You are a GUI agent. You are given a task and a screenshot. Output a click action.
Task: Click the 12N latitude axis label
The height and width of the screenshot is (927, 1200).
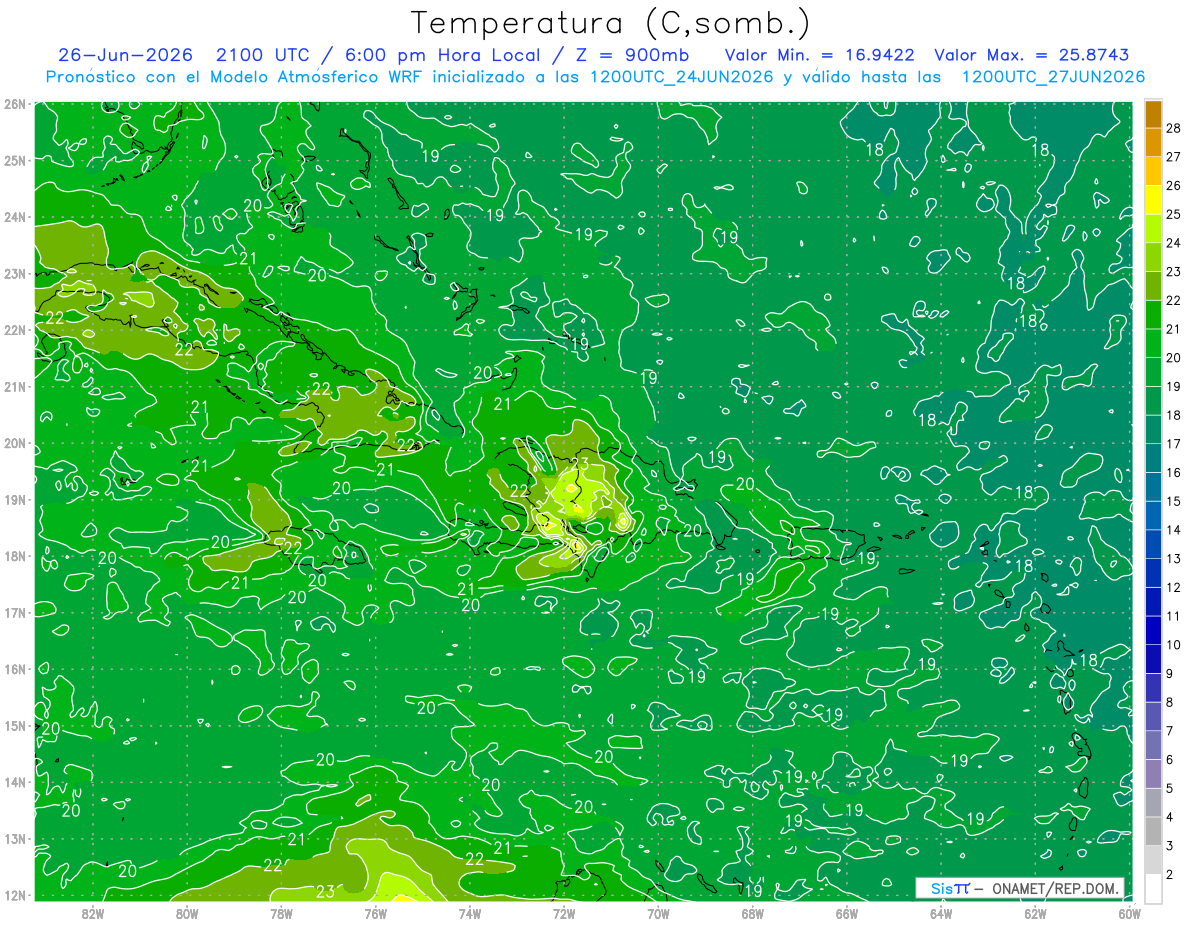coord(15,895)
